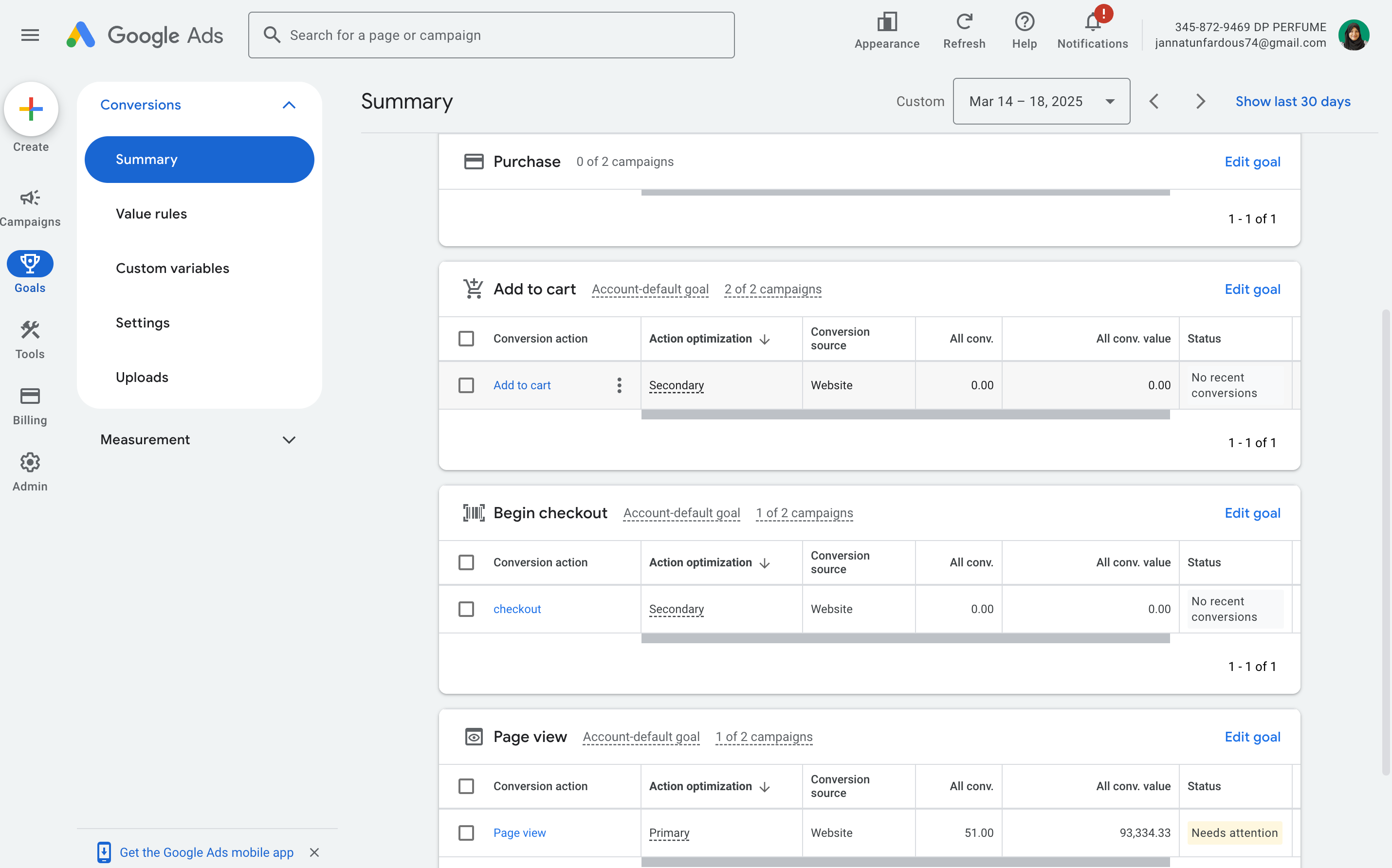Click Get the Google Ads mobile app
Screen dimensions: 1392x868
[x=206, y=852]
